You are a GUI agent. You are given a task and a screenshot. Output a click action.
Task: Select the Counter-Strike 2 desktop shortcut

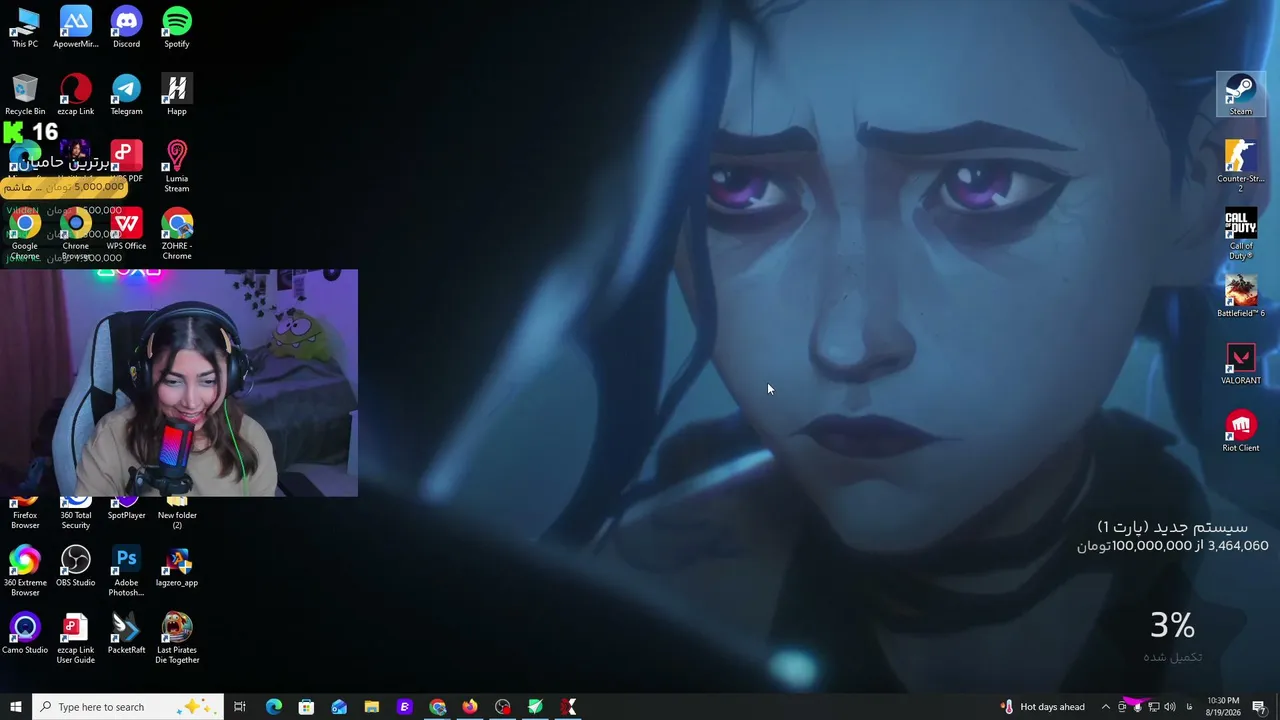1241,167
